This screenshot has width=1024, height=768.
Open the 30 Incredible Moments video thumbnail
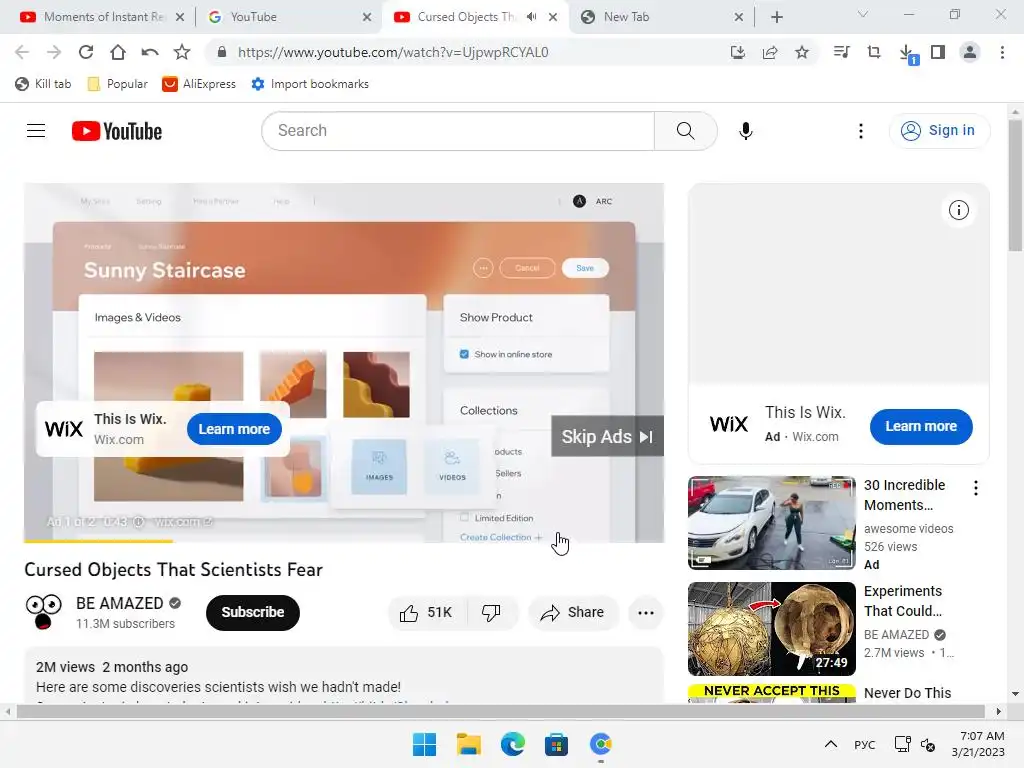coord(771,522)
